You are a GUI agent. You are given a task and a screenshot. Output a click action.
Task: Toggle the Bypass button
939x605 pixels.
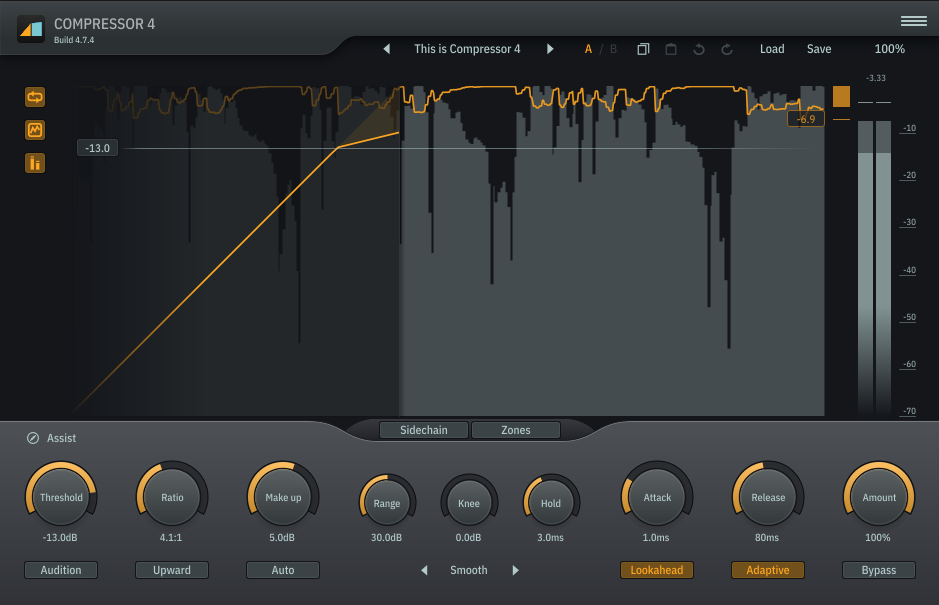click(879, 570)
